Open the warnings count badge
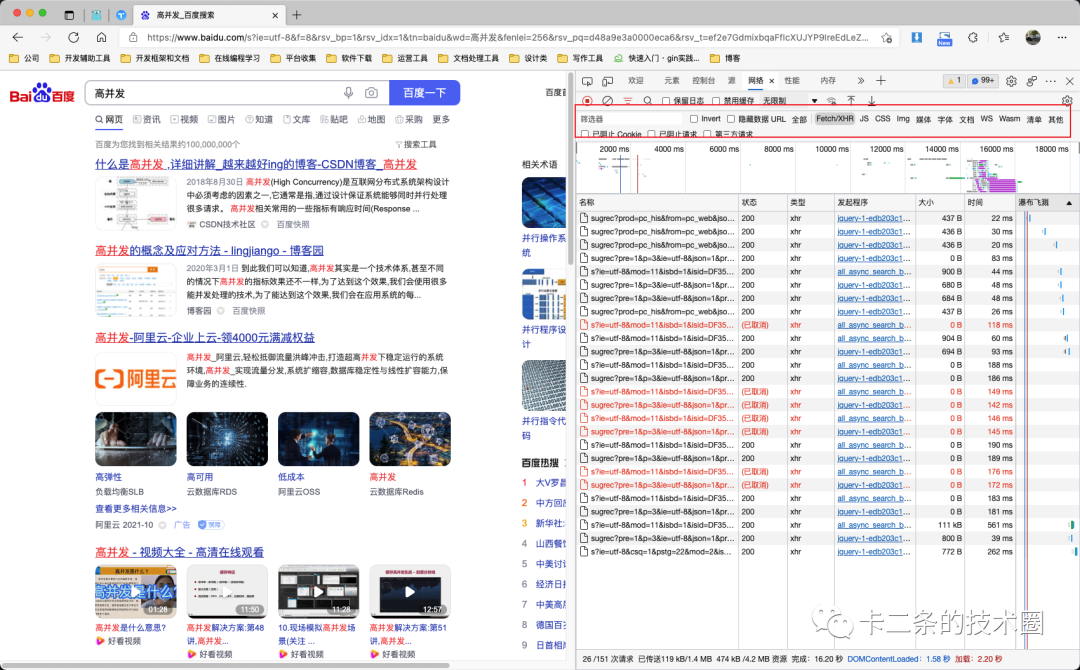1080x670 pixels. [x=954, y=81]
